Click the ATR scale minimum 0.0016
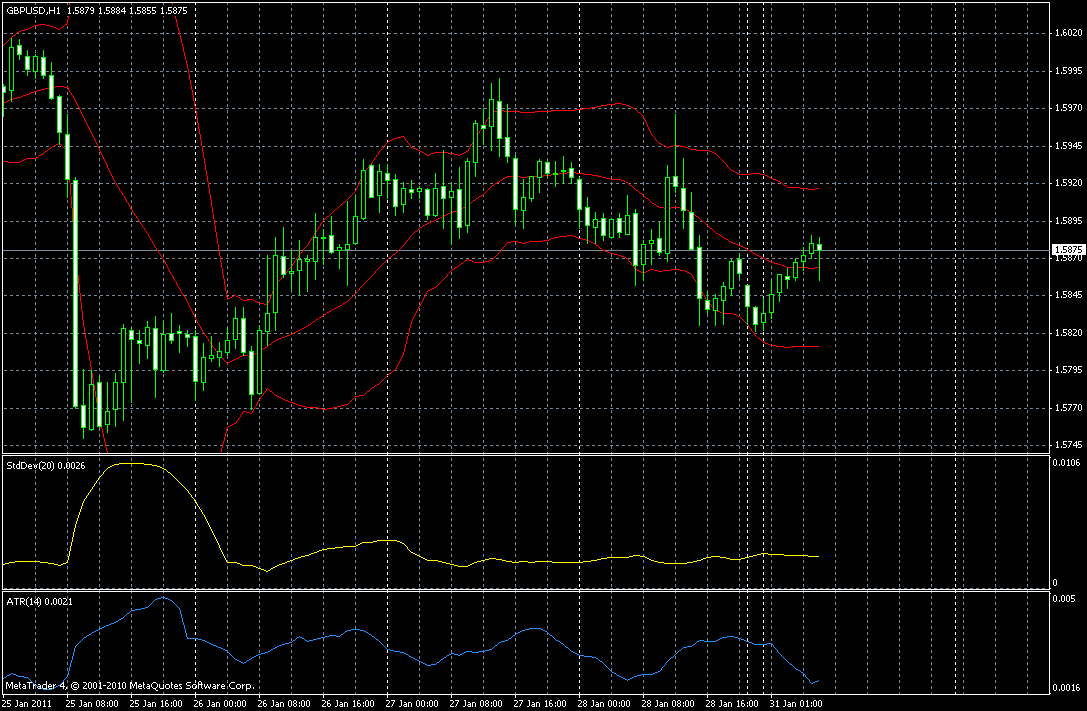 pyautogui.click(x=1066, y=688)
